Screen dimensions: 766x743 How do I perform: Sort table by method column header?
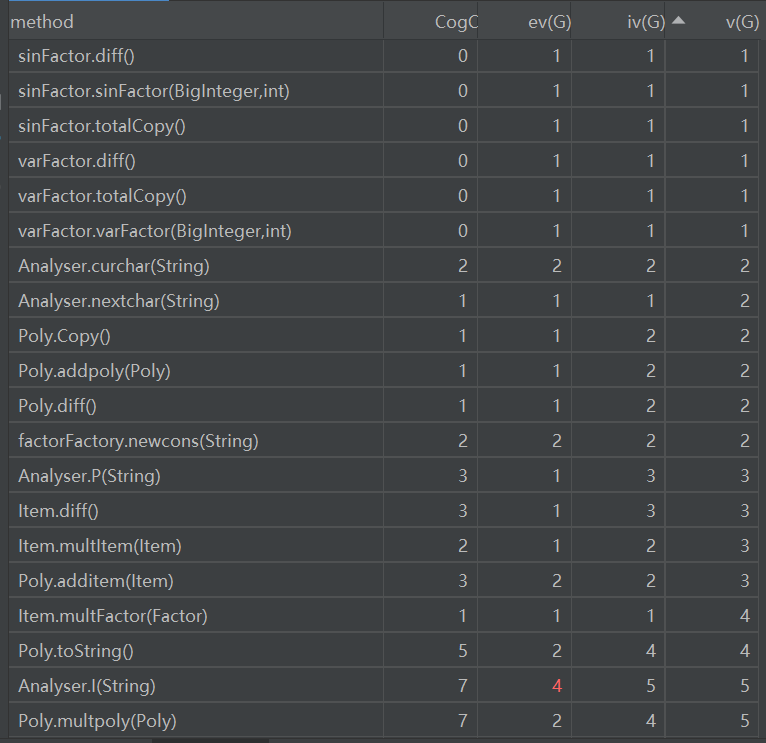[x=42, y=22]
